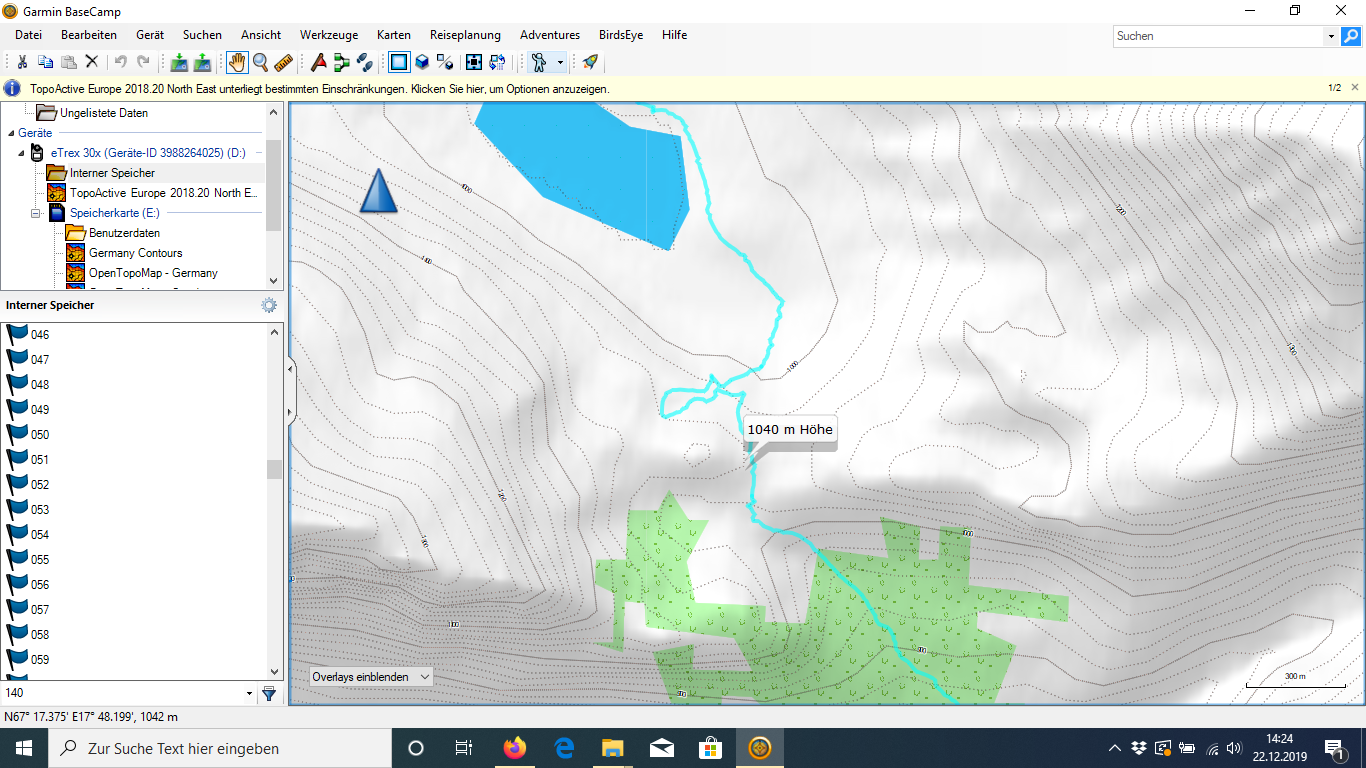
Task: Open the Werkzeuge menu
Action: pos(329,35)
